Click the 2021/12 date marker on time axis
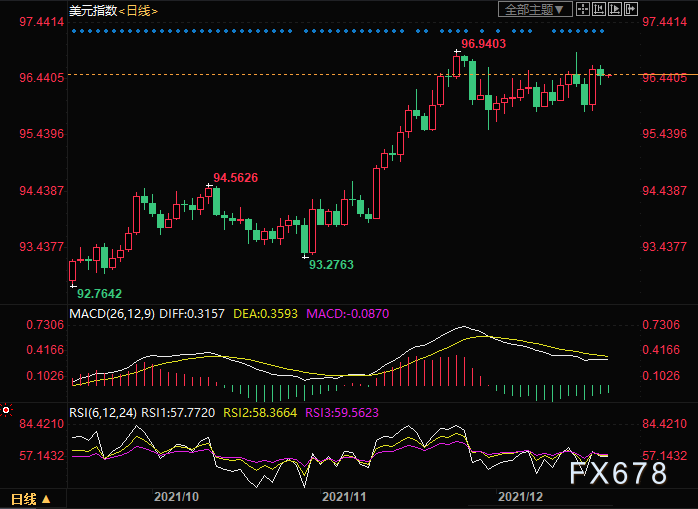Viewport: 698px width, 509px height. click(520, 497)
